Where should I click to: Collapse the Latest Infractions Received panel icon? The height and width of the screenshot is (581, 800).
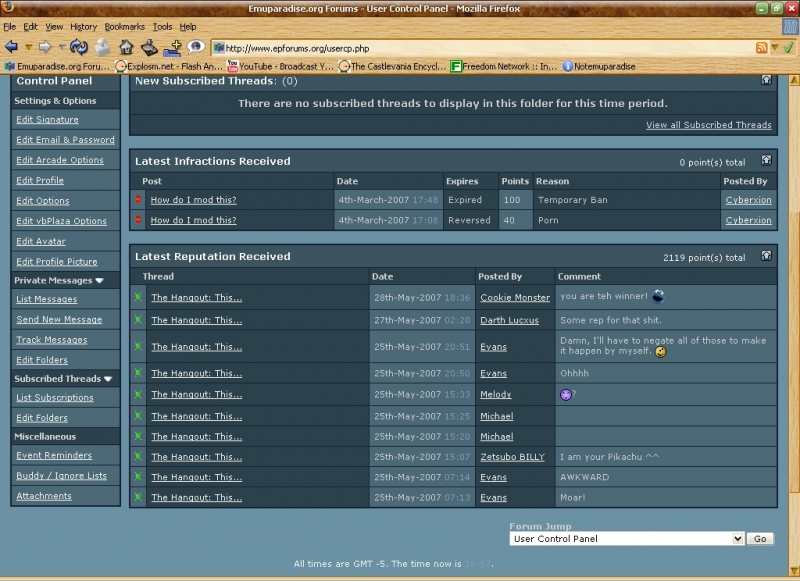point(766,160)
